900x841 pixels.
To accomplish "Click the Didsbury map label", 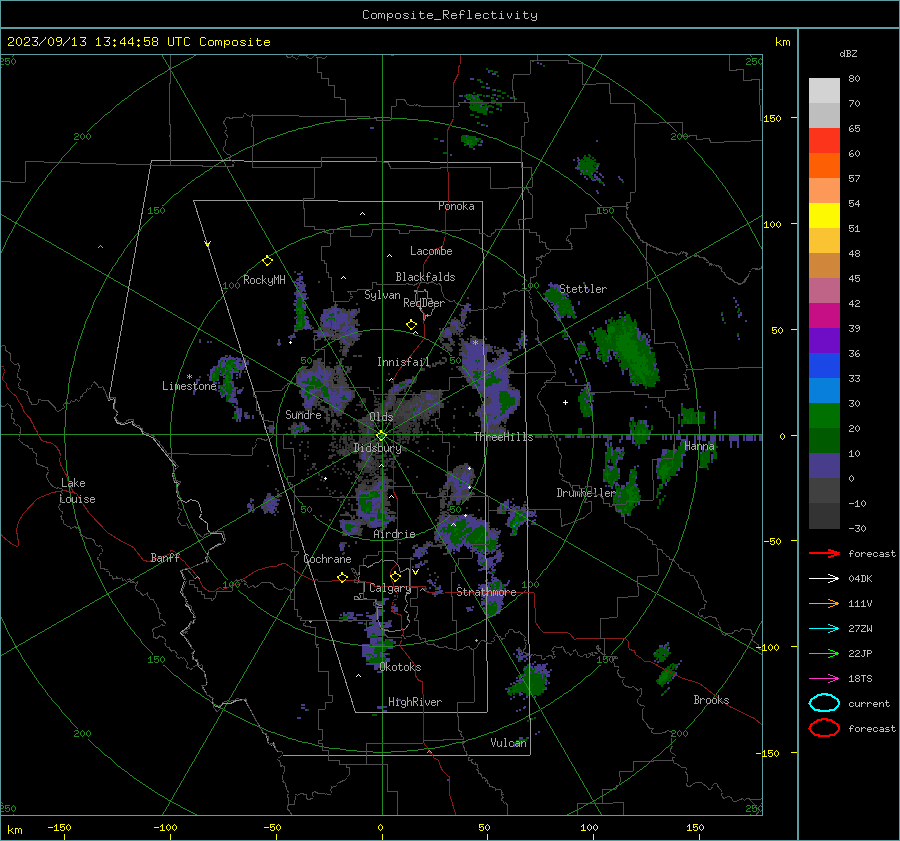I will pos(377,448).
